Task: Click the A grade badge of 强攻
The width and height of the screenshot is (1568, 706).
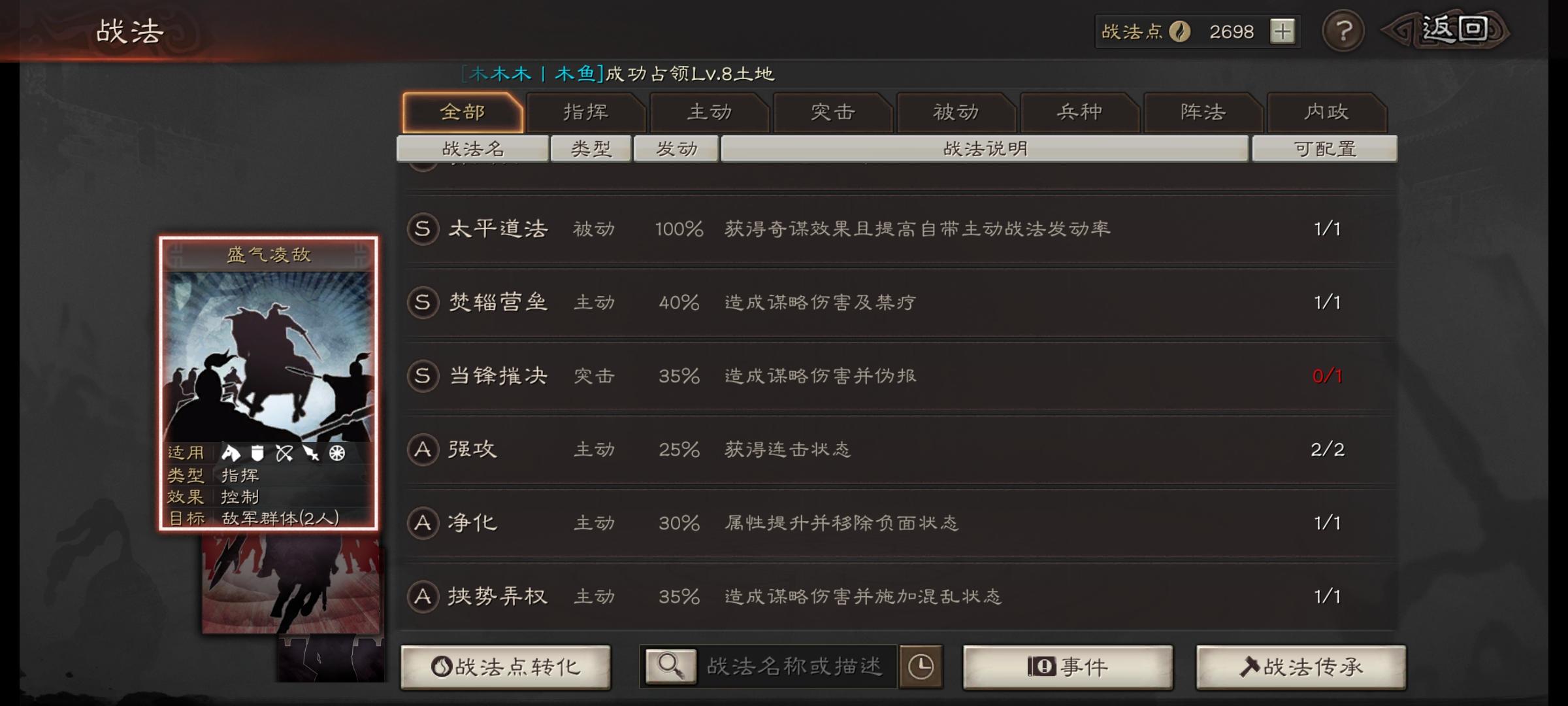Action: 423,449
